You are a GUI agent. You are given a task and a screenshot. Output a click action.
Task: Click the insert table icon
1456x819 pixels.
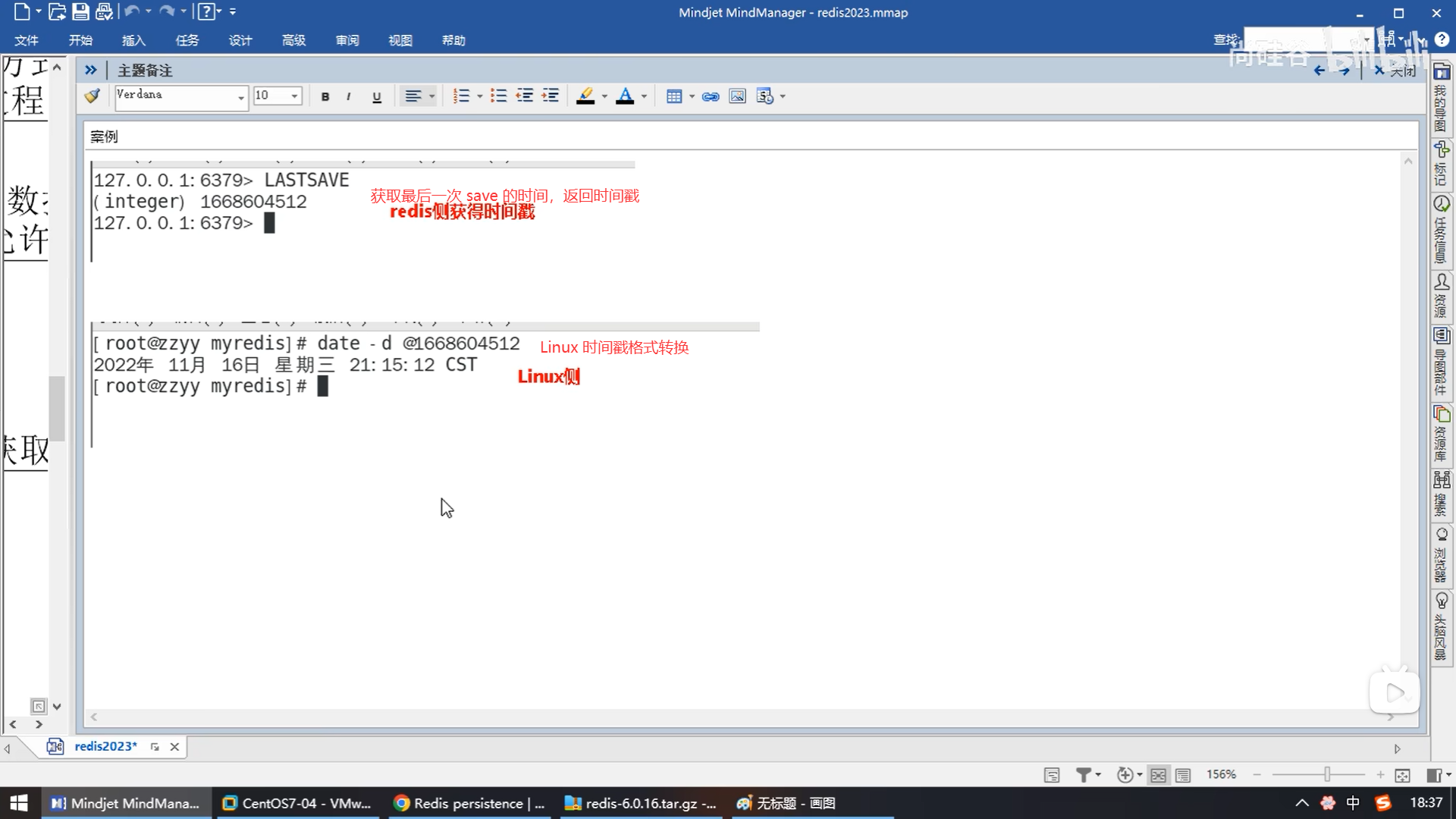tap(673, 96)
